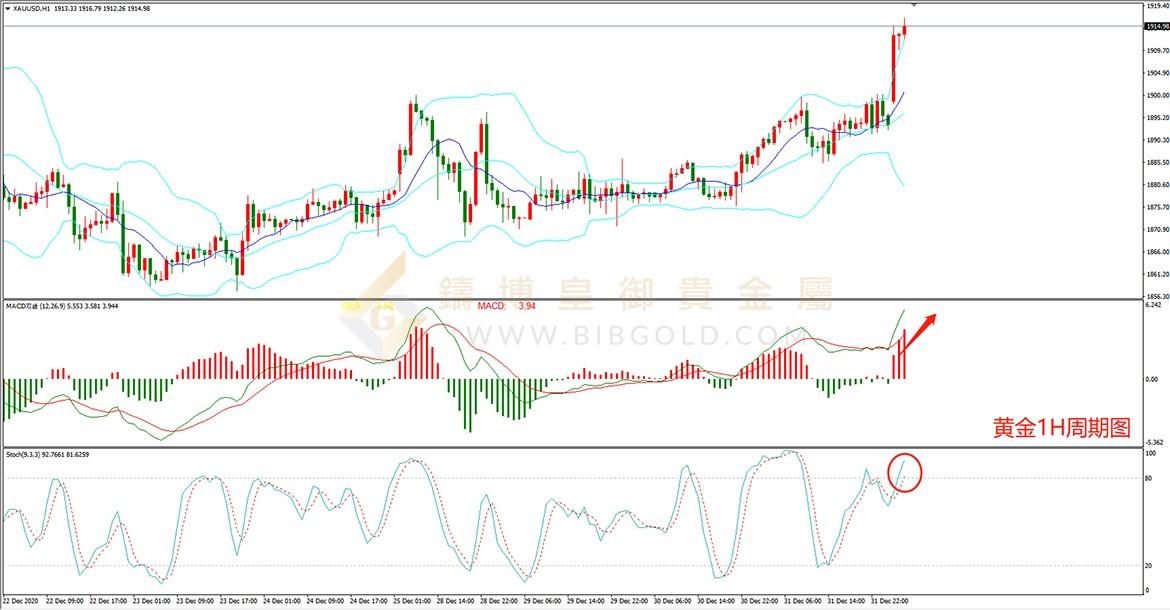Click the 29 Dec 14:00 time label
The image size is (1170, 610).
tap(585, 600)
